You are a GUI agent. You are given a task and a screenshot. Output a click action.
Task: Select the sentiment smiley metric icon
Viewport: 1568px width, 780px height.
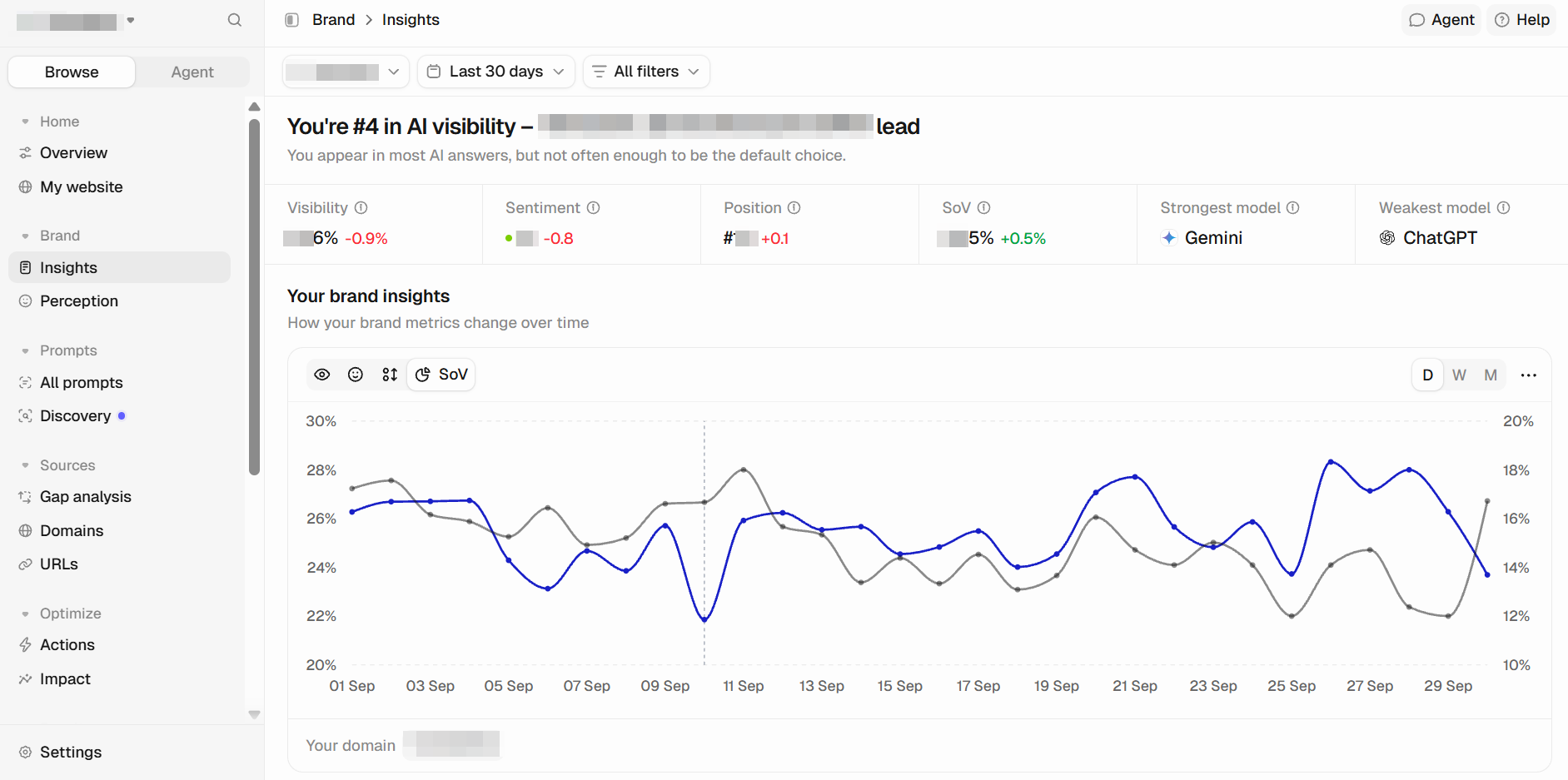click(356, 375)
